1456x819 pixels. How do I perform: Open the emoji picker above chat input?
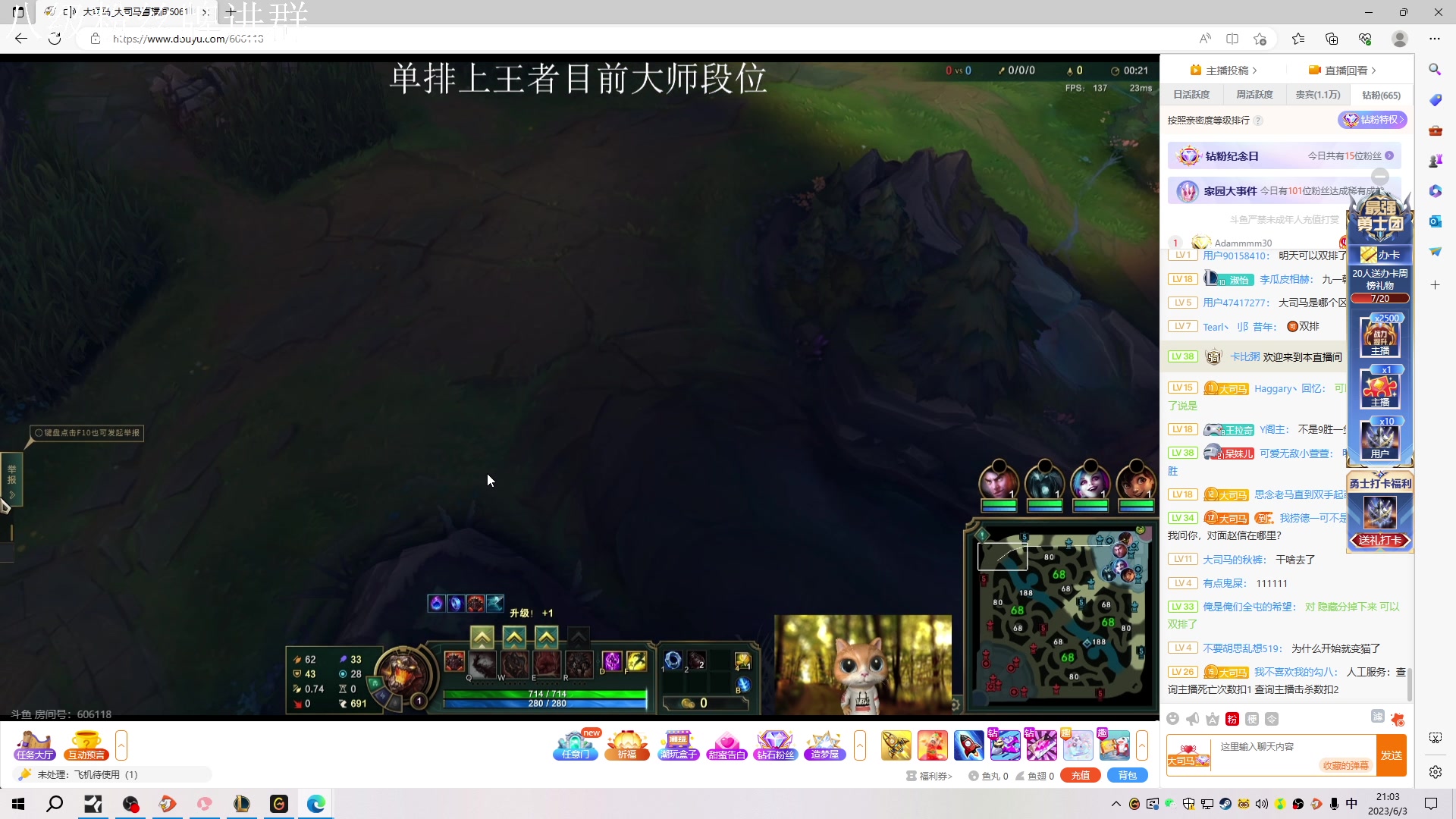coord(1172,718)
